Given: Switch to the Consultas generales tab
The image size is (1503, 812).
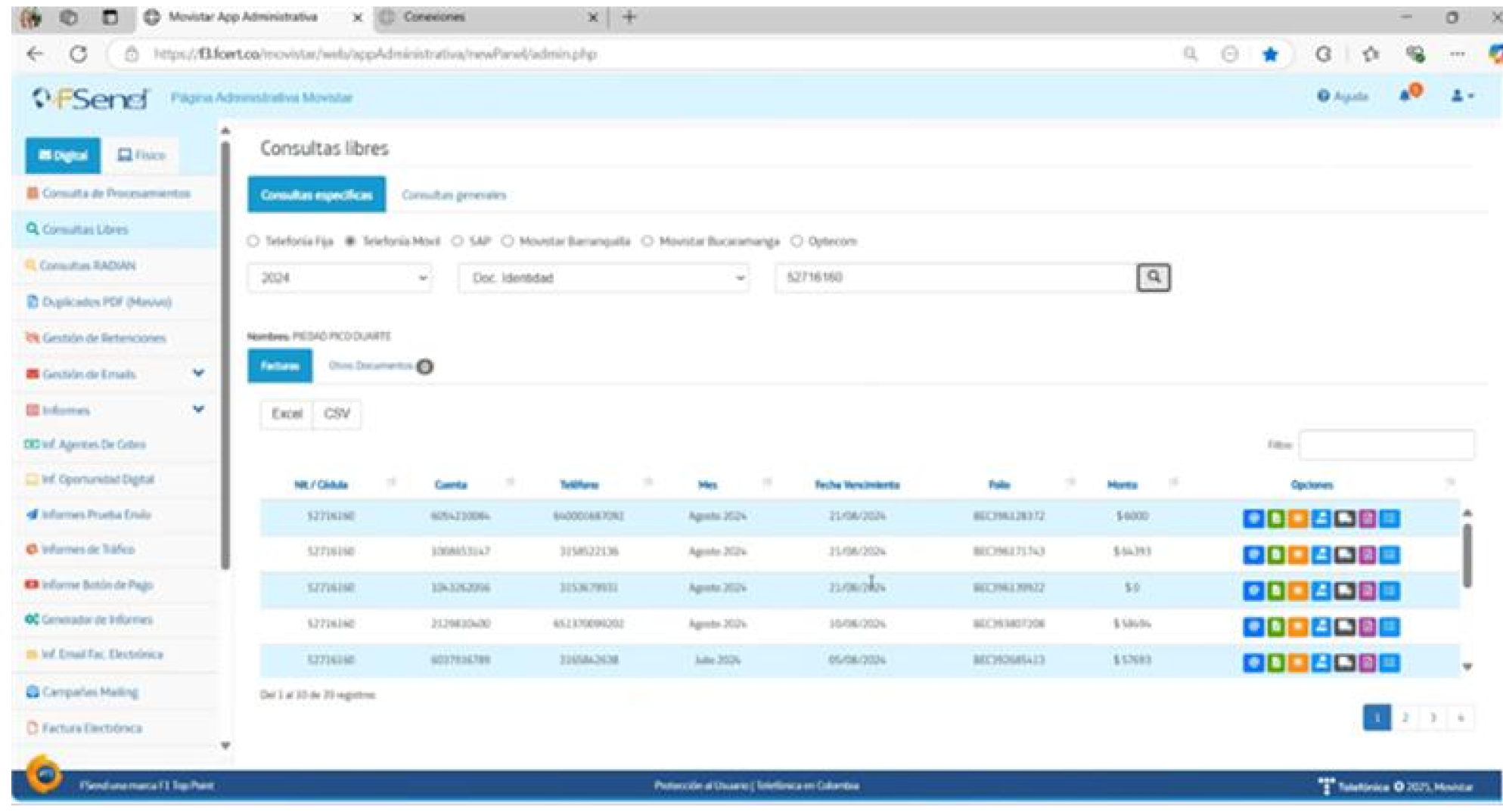Looking at the screenshot, I should (453, 195).
